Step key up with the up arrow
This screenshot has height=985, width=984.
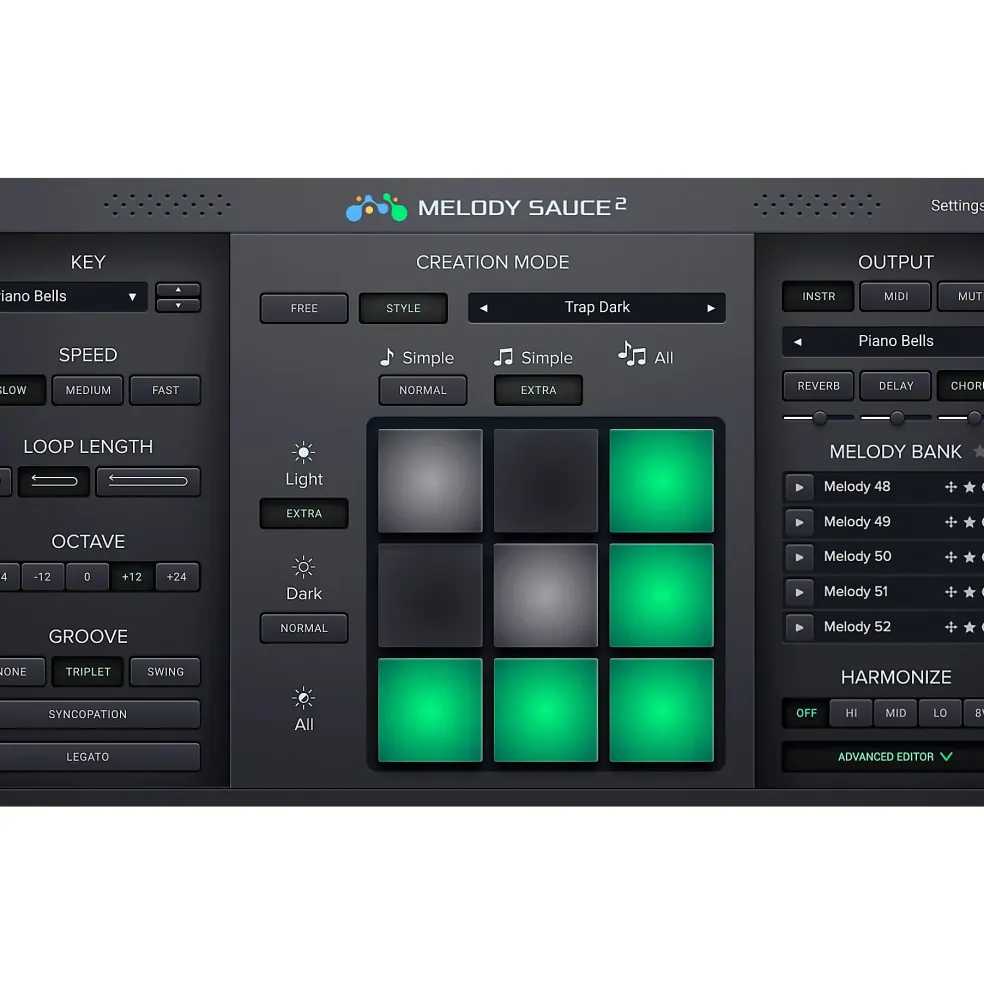pos(178,290)
